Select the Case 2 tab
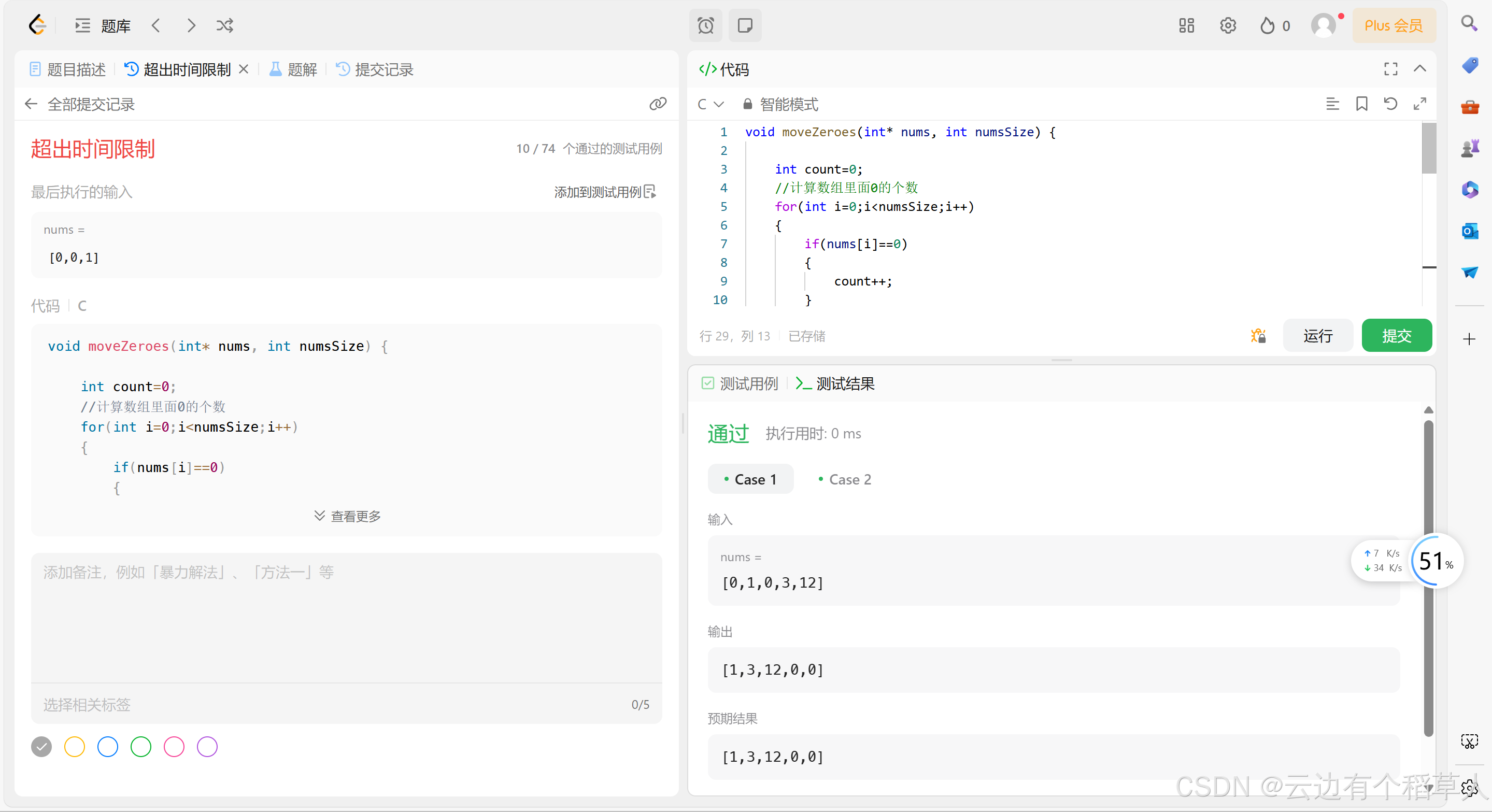Screen dimensions: 1492x812 844,479
